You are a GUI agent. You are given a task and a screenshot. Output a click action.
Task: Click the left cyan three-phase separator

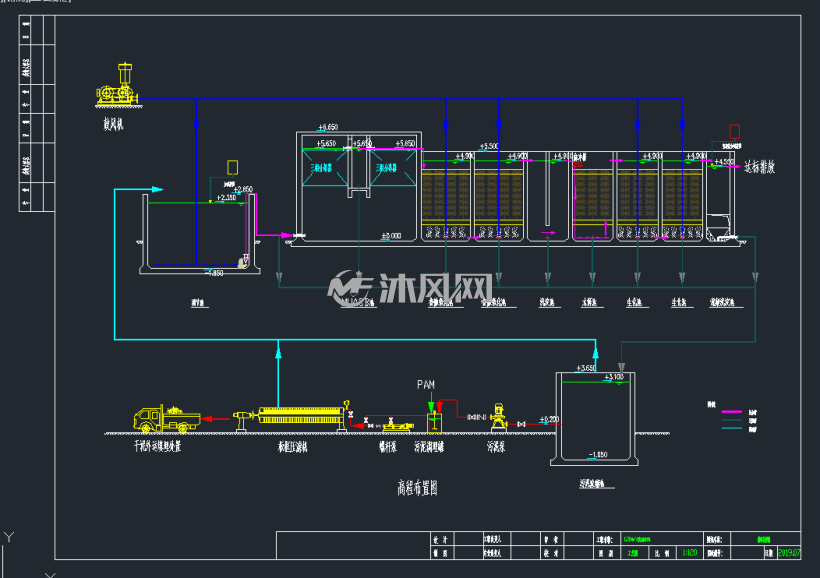pyautogui.click(x=325, y=168)
